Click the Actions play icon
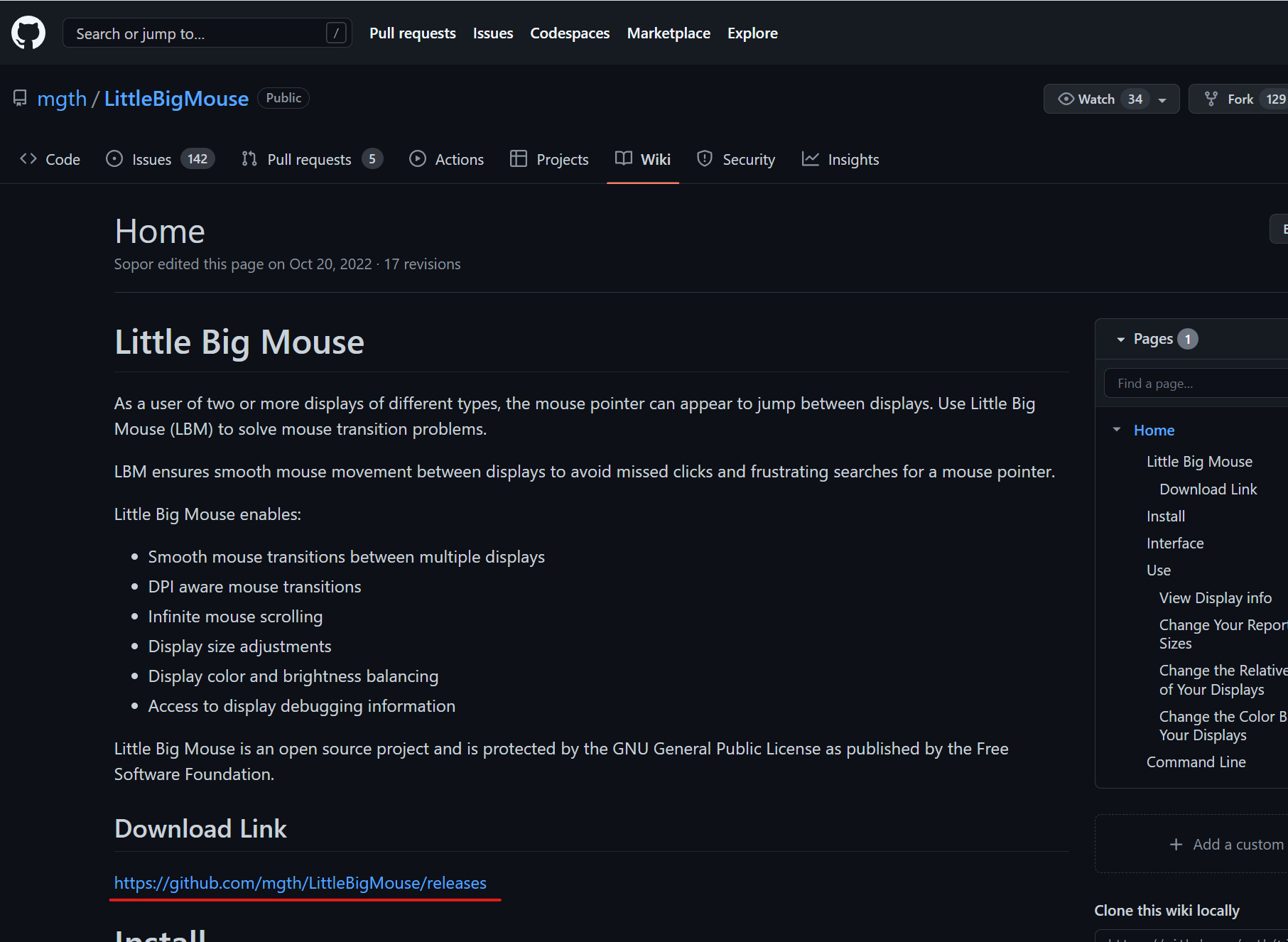 click(418, 159)
